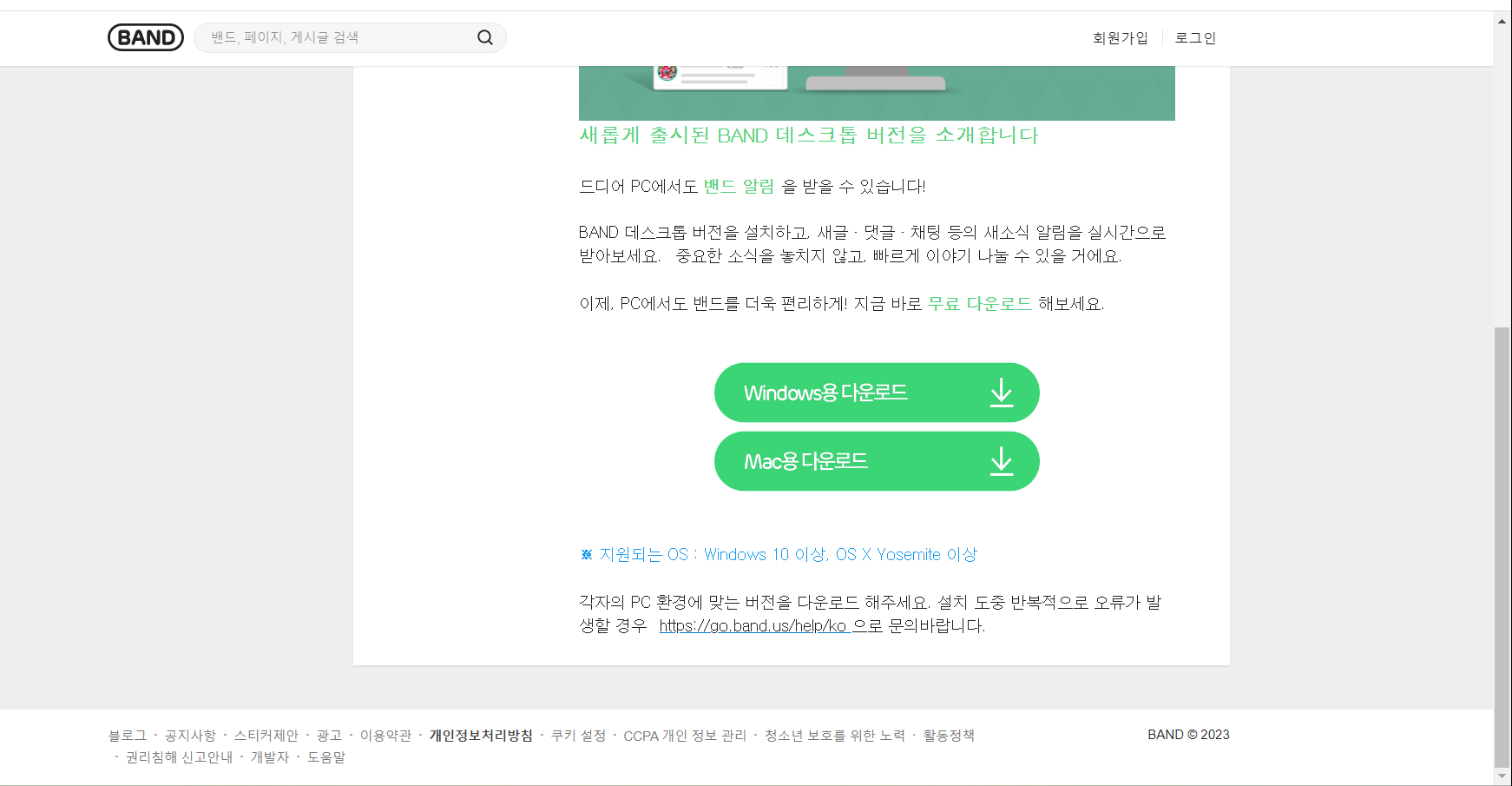This screenshot has height=786, width=1512.
Task: Click inside the 밴드, 페이지, 게시글 검색 field
Action: [330, 37]
